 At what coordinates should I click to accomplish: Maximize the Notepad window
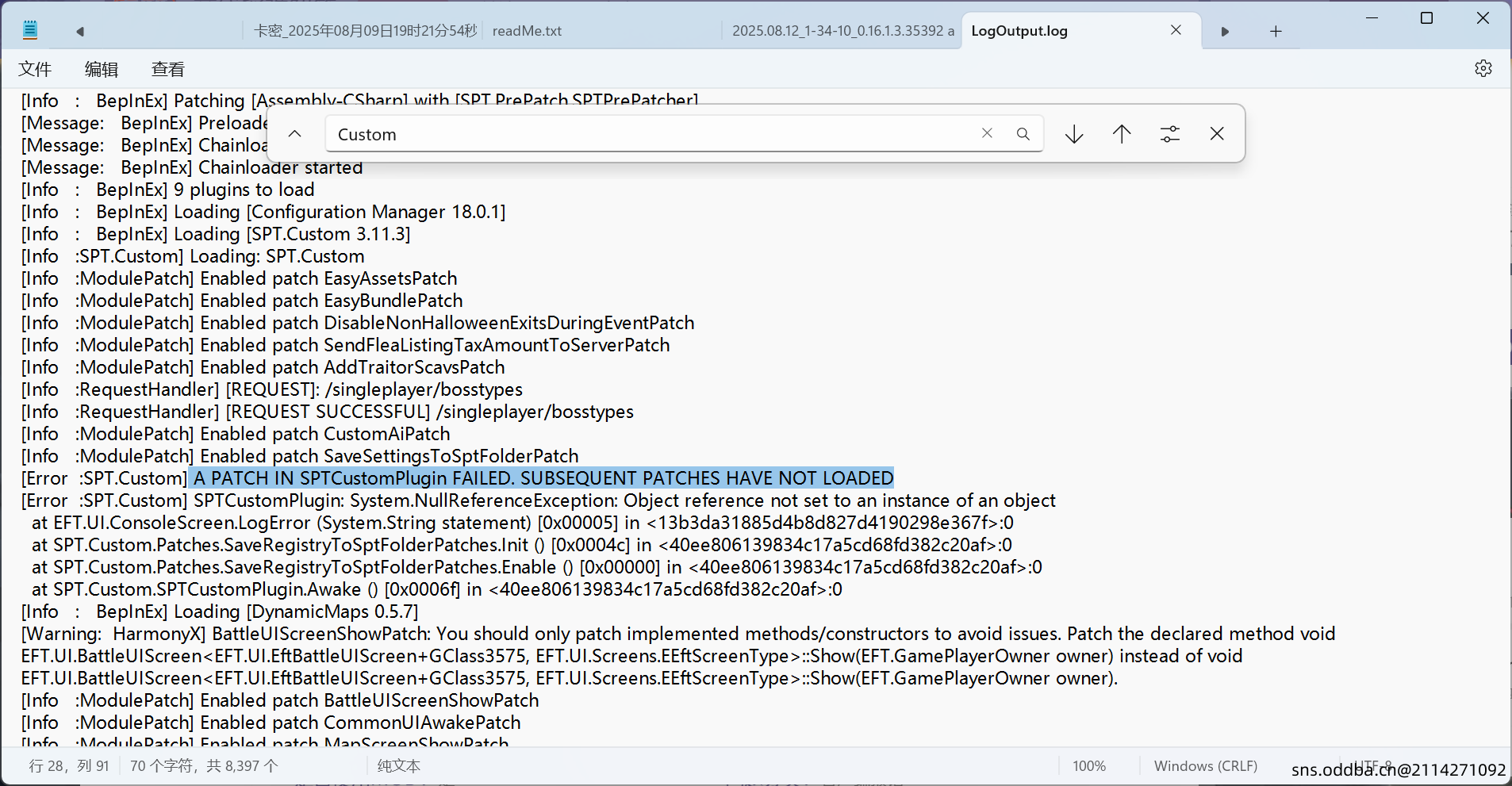(x=1426, y=17)
